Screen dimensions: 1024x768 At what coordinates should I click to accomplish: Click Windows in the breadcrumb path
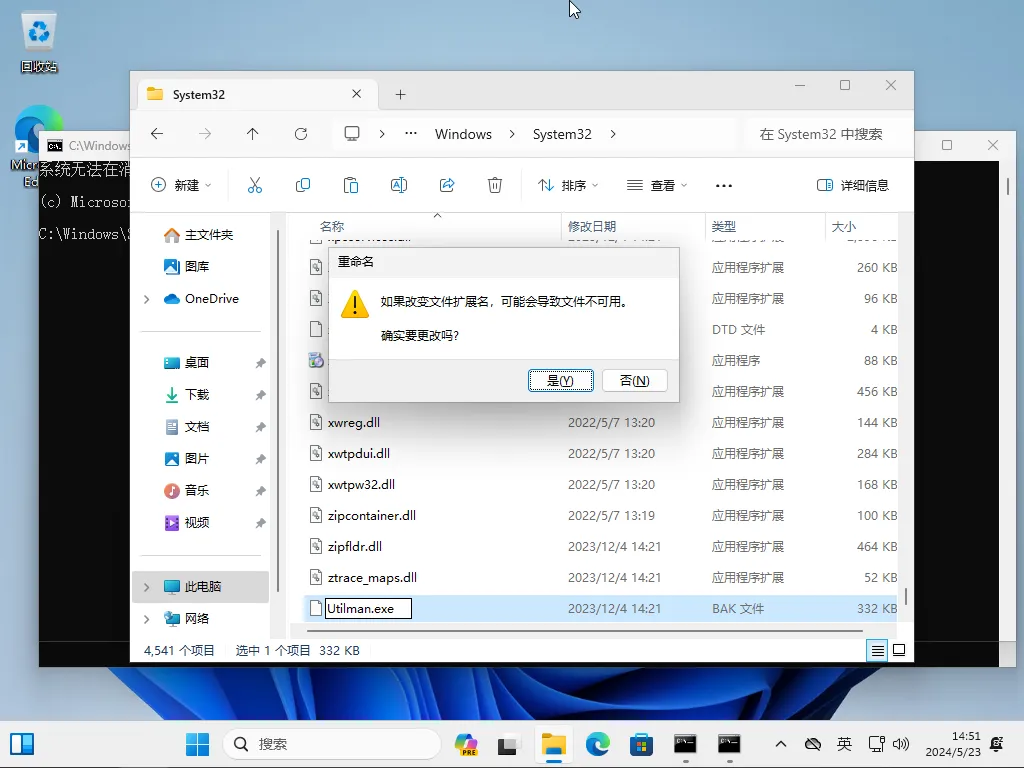point(463,134)
